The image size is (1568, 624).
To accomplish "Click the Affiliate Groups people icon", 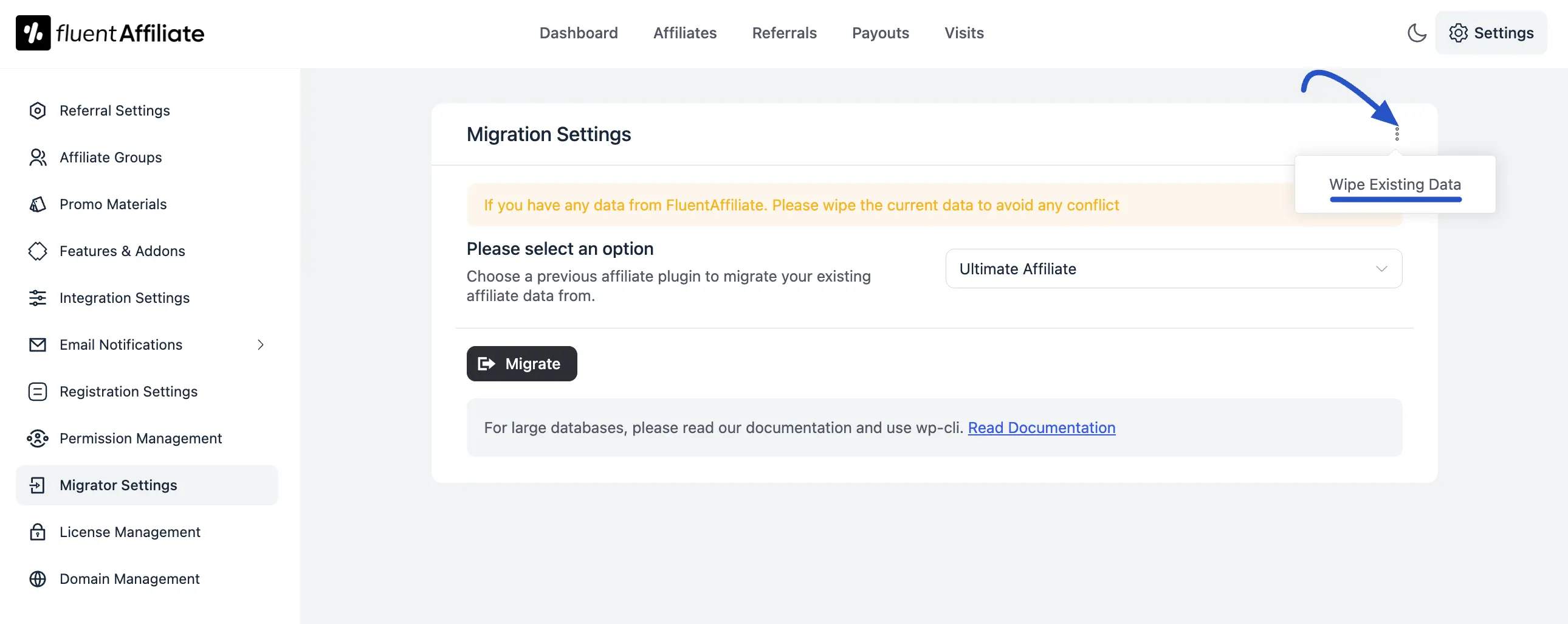I will (x=38, y=158).
